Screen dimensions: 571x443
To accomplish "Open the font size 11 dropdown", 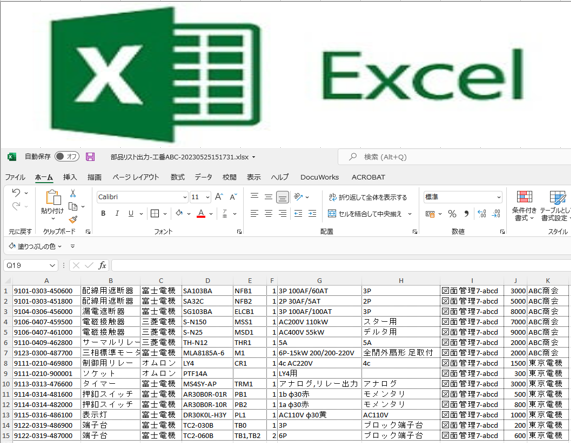I will pyautogui.click(x=208, y=197).
